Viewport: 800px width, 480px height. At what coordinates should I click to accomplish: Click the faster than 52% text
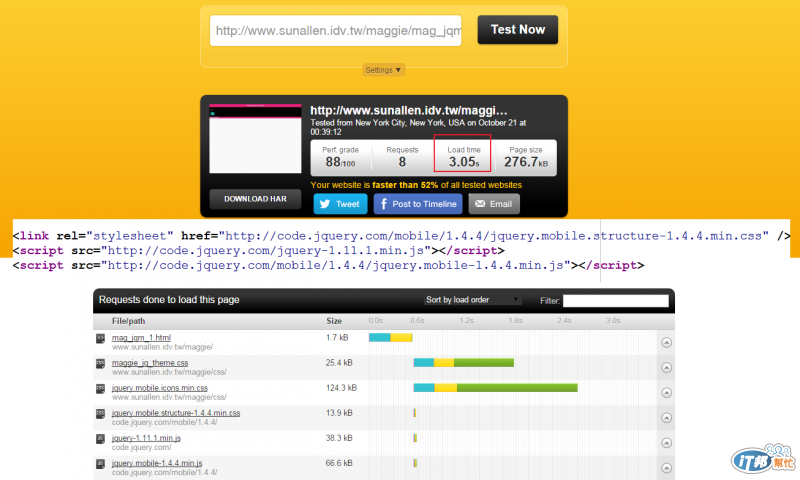click(405, 185)
